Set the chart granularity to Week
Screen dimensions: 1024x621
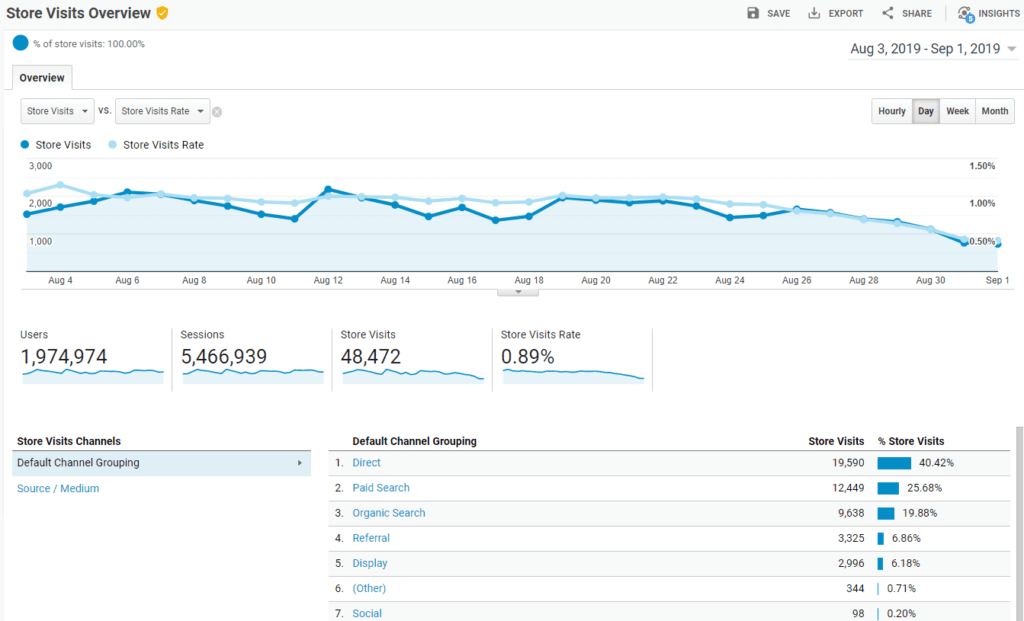tap(957, 111)
